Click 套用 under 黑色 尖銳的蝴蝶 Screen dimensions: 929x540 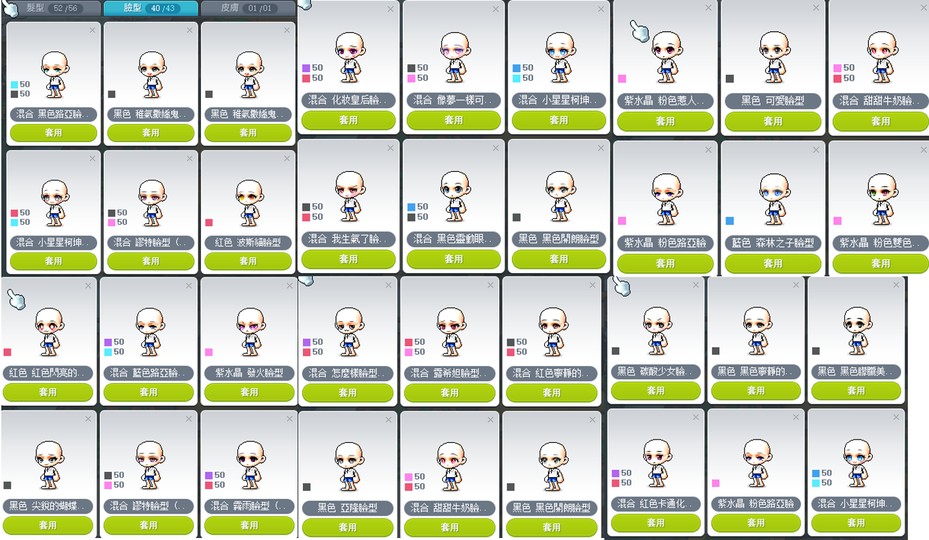tap(48, 525)
